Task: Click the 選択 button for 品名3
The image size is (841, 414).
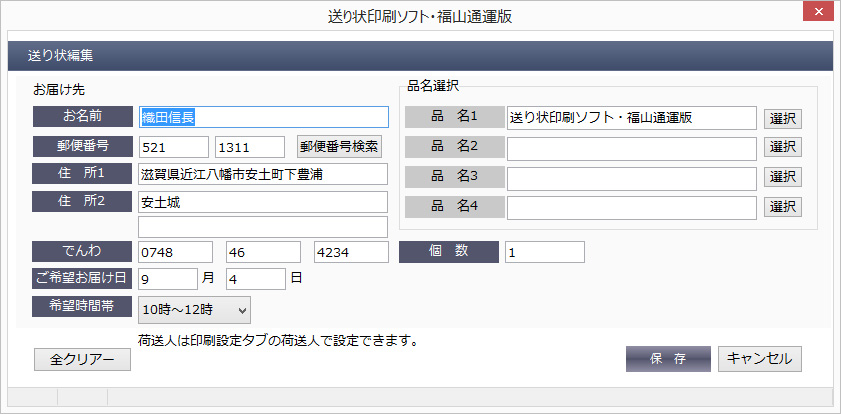Action: 783,176
